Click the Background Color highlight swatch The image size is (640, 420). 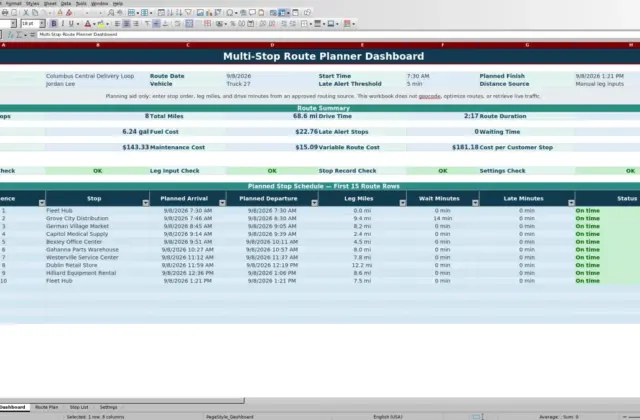pos(101,24)
